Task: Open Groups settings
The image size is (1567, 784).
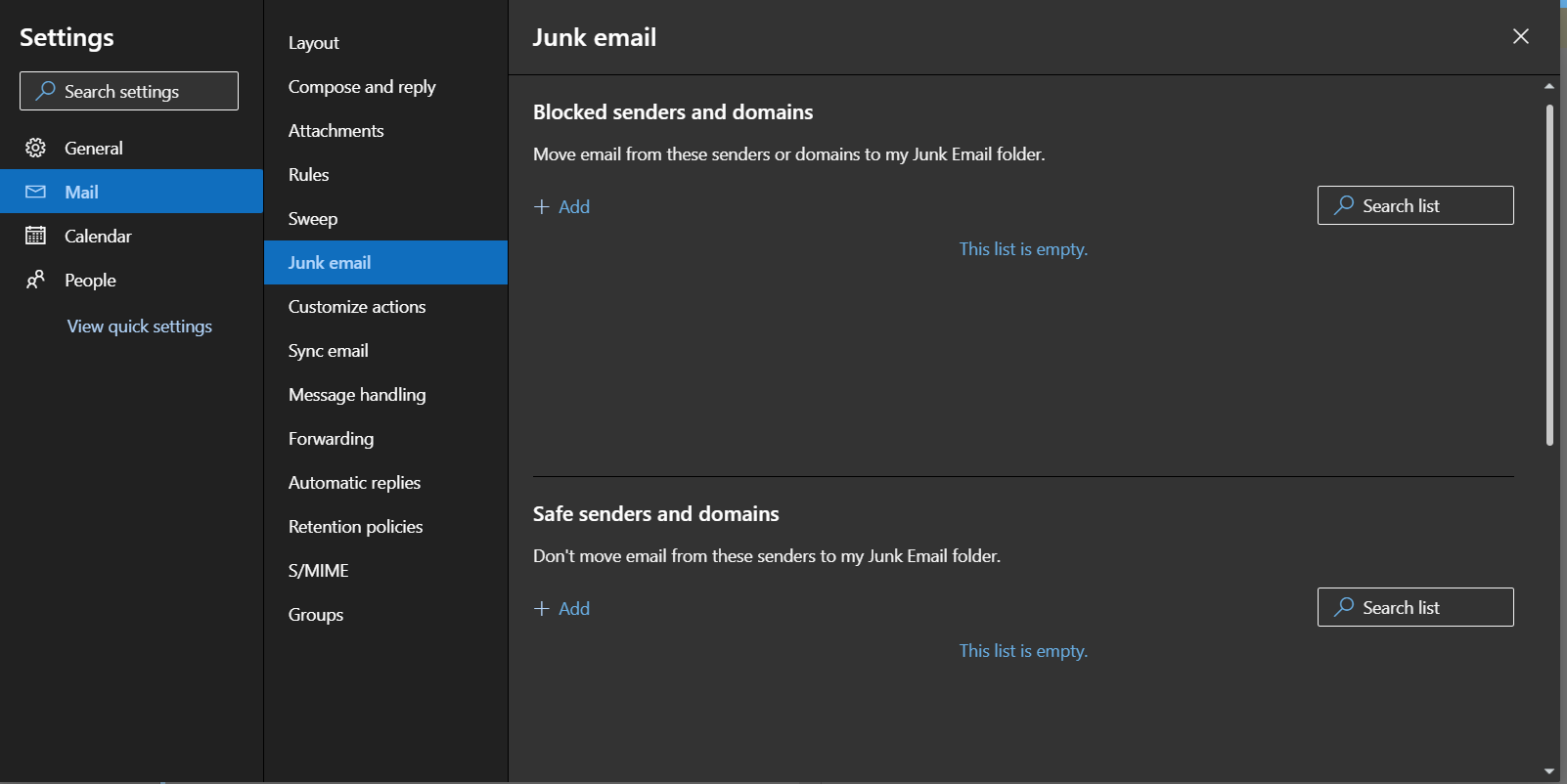Action: tap(385, 615)
